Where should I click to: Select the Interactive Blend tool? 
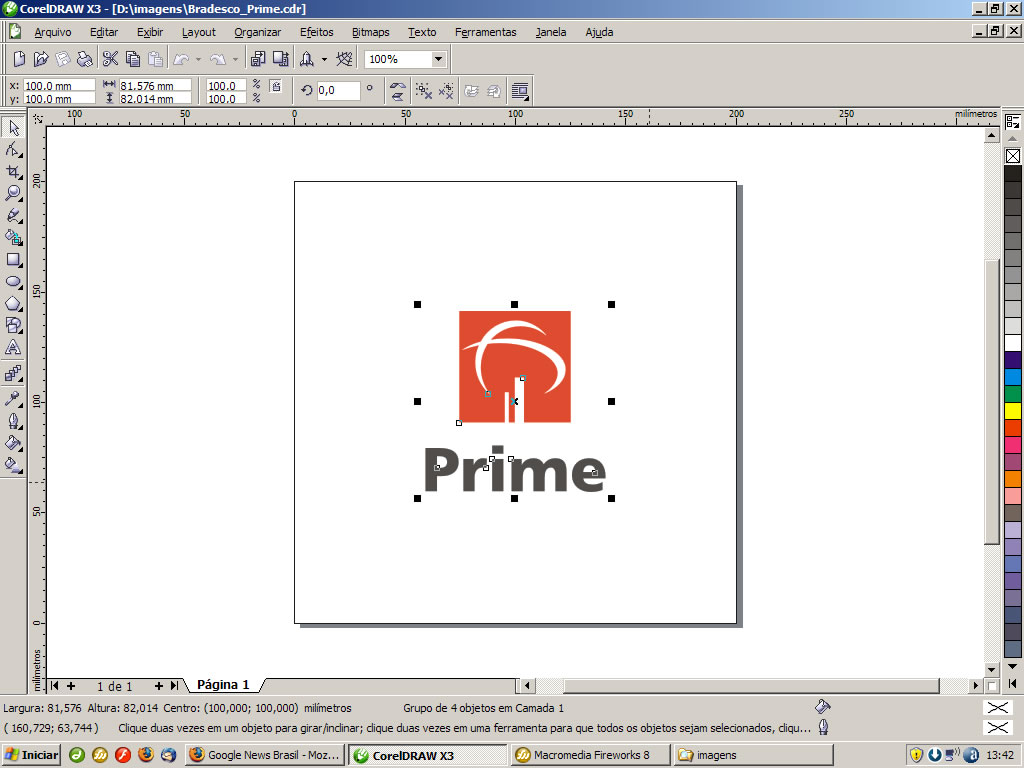pos(13,374)
